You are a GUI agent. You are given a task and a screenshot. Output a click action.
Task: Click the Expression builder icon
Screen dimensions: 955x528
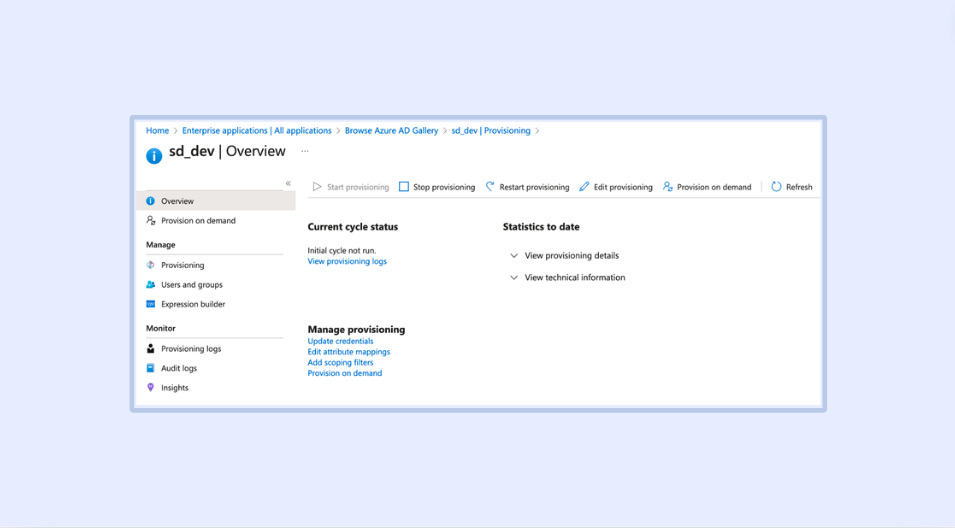coord(150,304)
